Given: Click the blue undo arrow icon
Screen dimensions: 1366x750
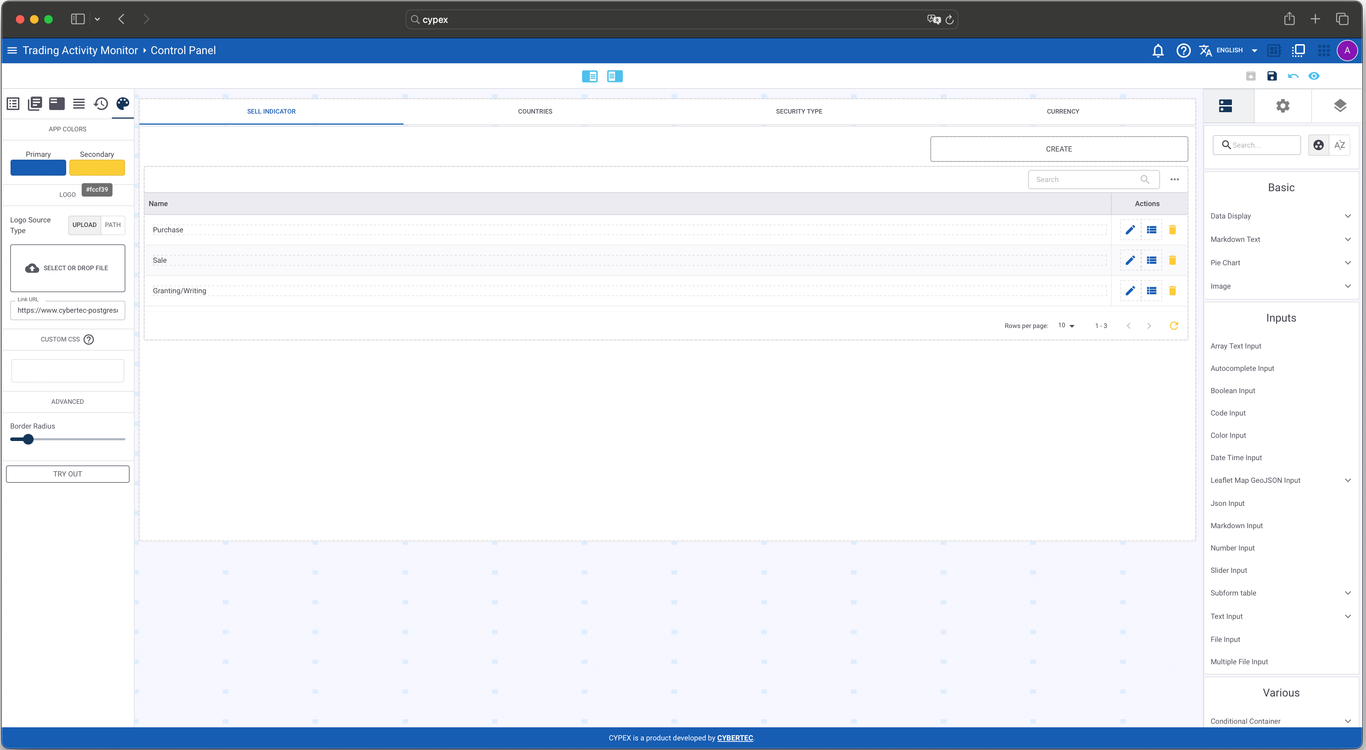Looking at the screenshot, I should tap(1293, 76).
